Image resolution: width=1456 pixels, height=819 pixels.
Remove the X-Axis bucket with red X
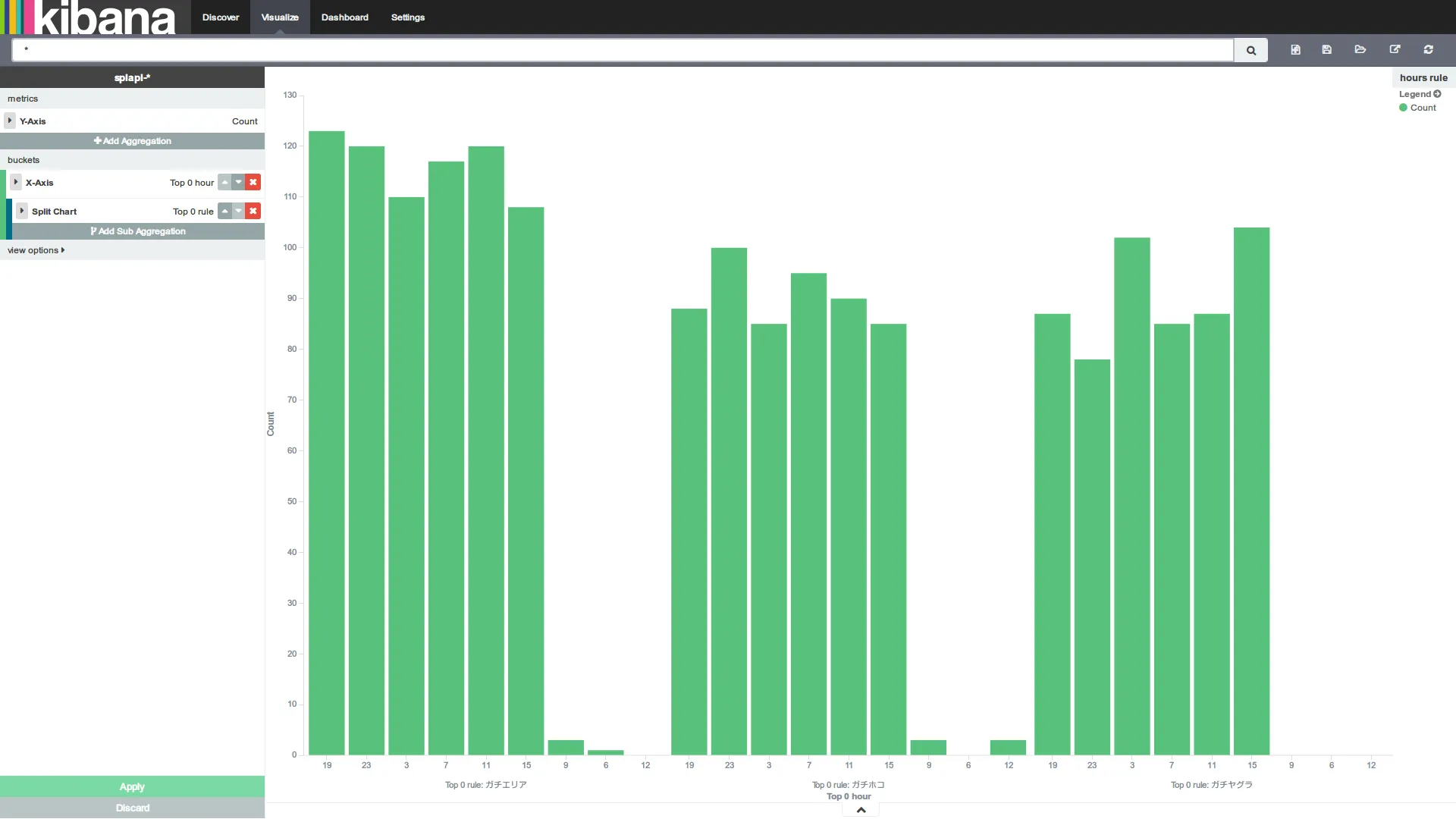253,182
